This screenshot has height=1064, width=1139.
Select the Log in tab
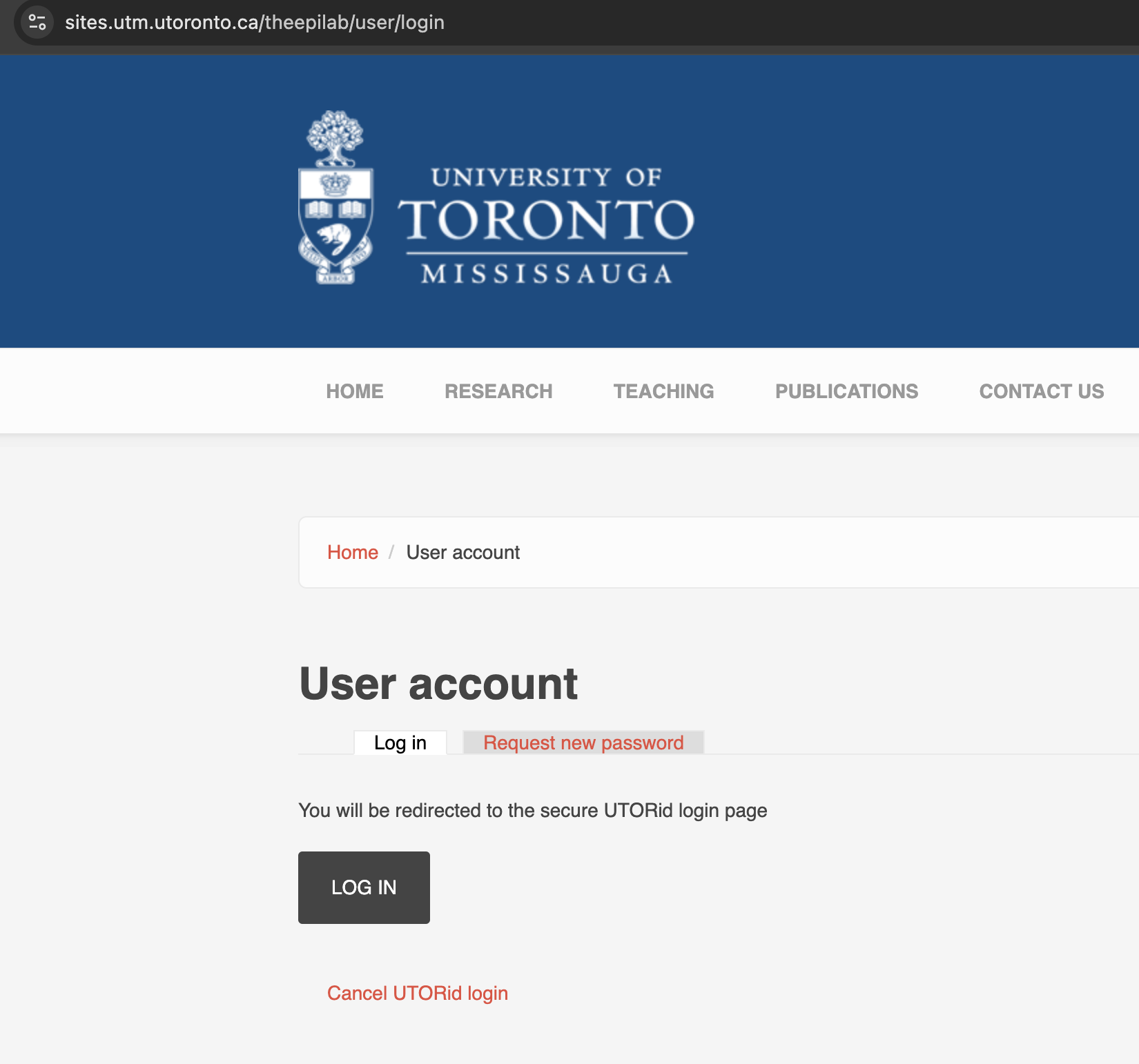click(400, 743)
